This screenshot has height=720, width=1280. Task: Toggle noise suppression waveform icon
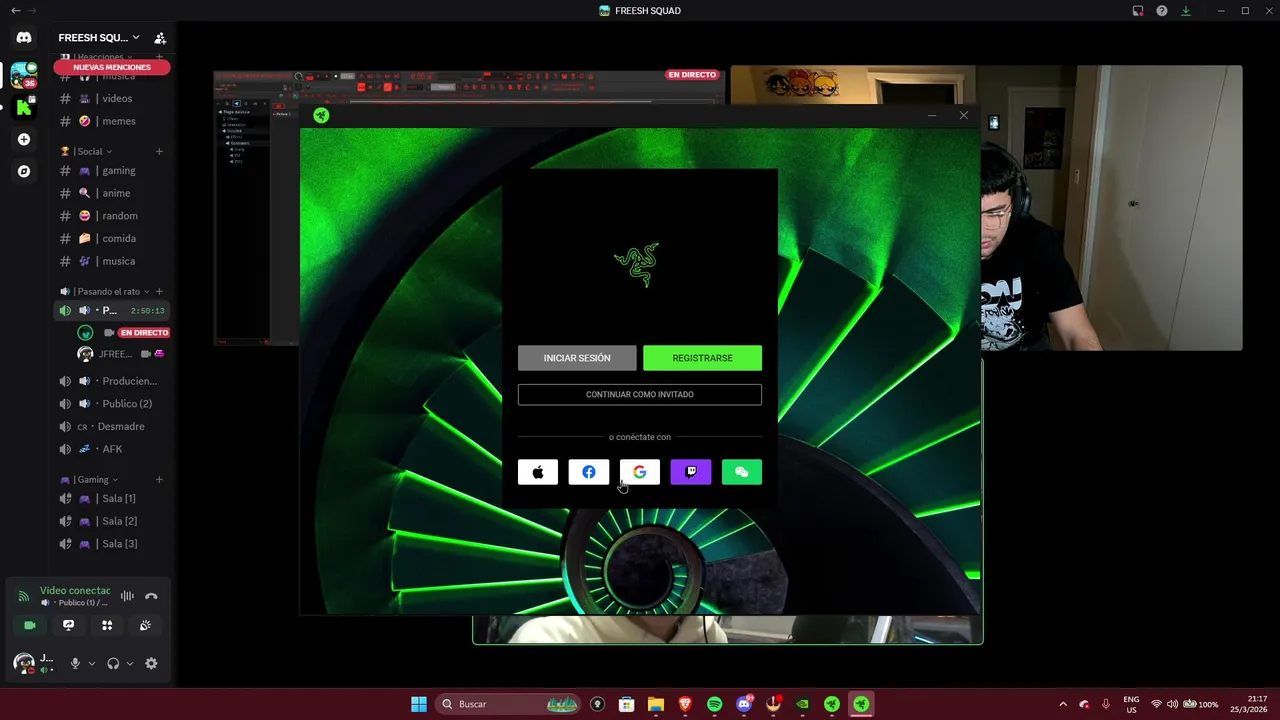(x=127, y=596)
